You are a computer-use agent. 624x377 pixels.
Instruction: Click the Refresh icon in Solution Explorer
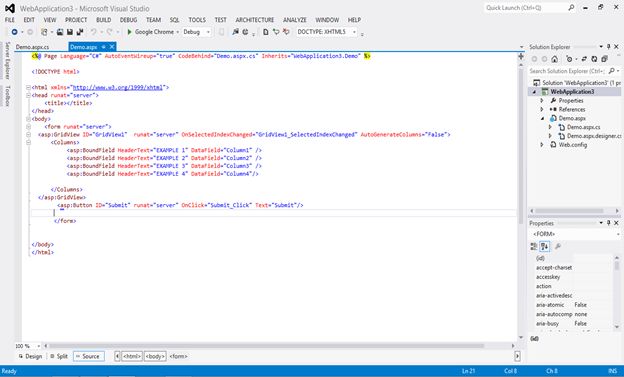click(594, 59)
